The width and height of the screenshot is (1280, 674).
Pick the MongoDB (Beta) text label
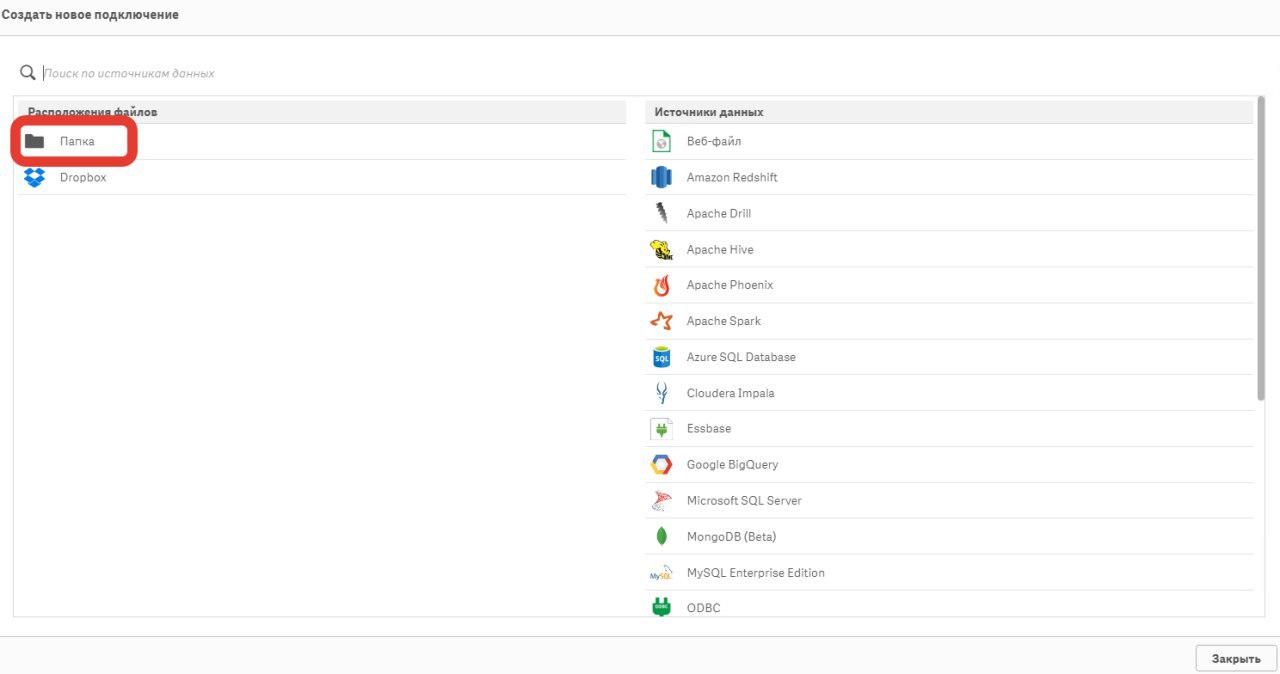pyautogui.click(x=732, y=537)
